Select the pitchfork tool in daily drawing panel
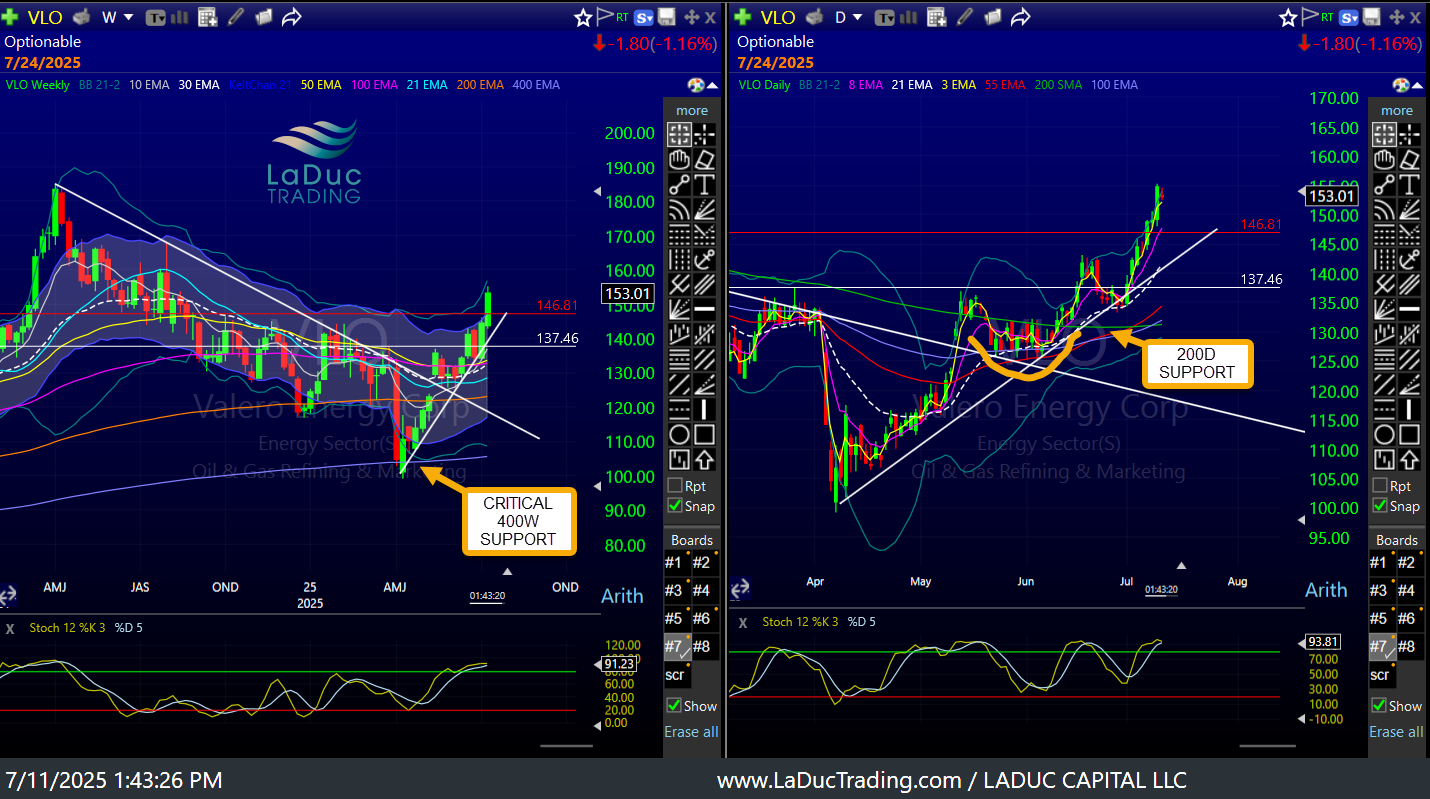Image resolution: width=1430 pixels, height=799 pixels. (x=1384, y=284)
